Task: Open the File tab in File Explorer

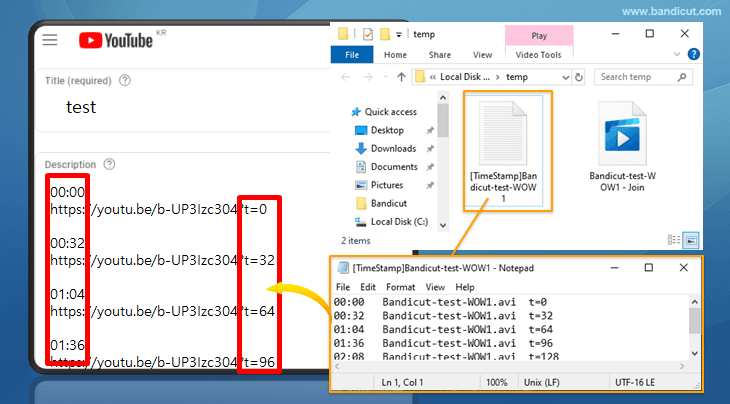Action: point(352,55)
